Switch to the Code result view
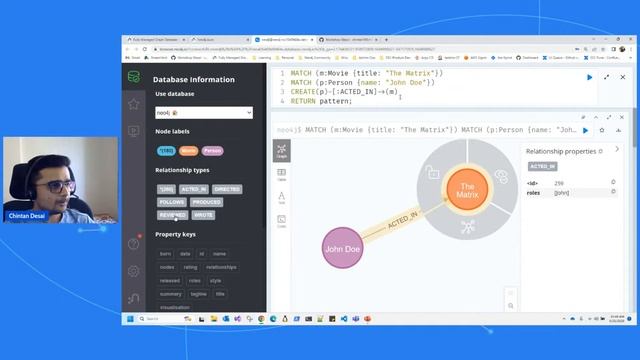This screenshot has width=640, height=360. tap(282, 221)
